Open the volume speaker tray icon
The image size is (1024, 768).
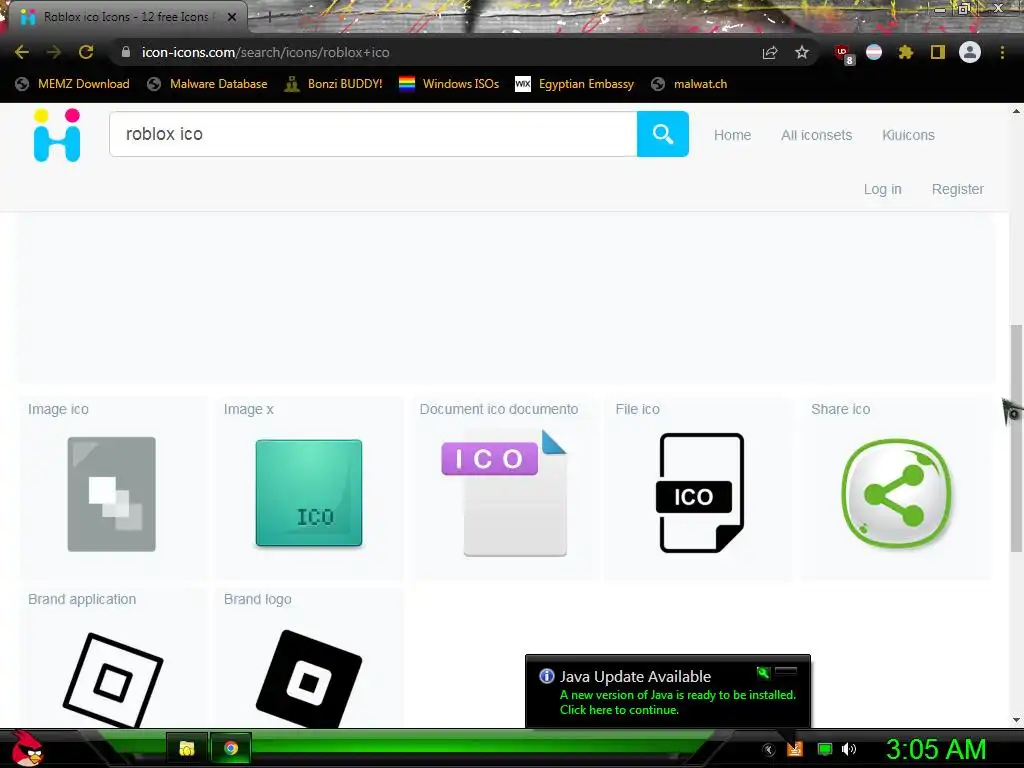tap(848, 749)
